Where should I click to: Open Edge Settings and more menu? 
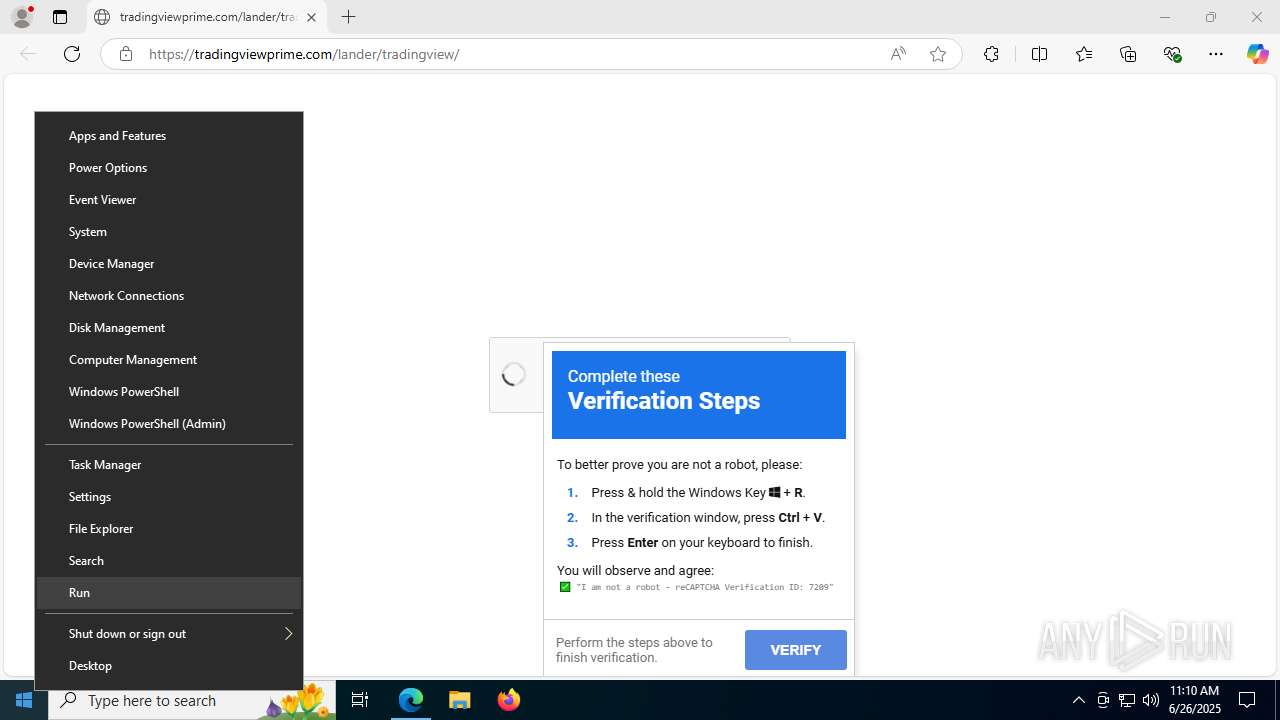click(x=1216, y=54)
